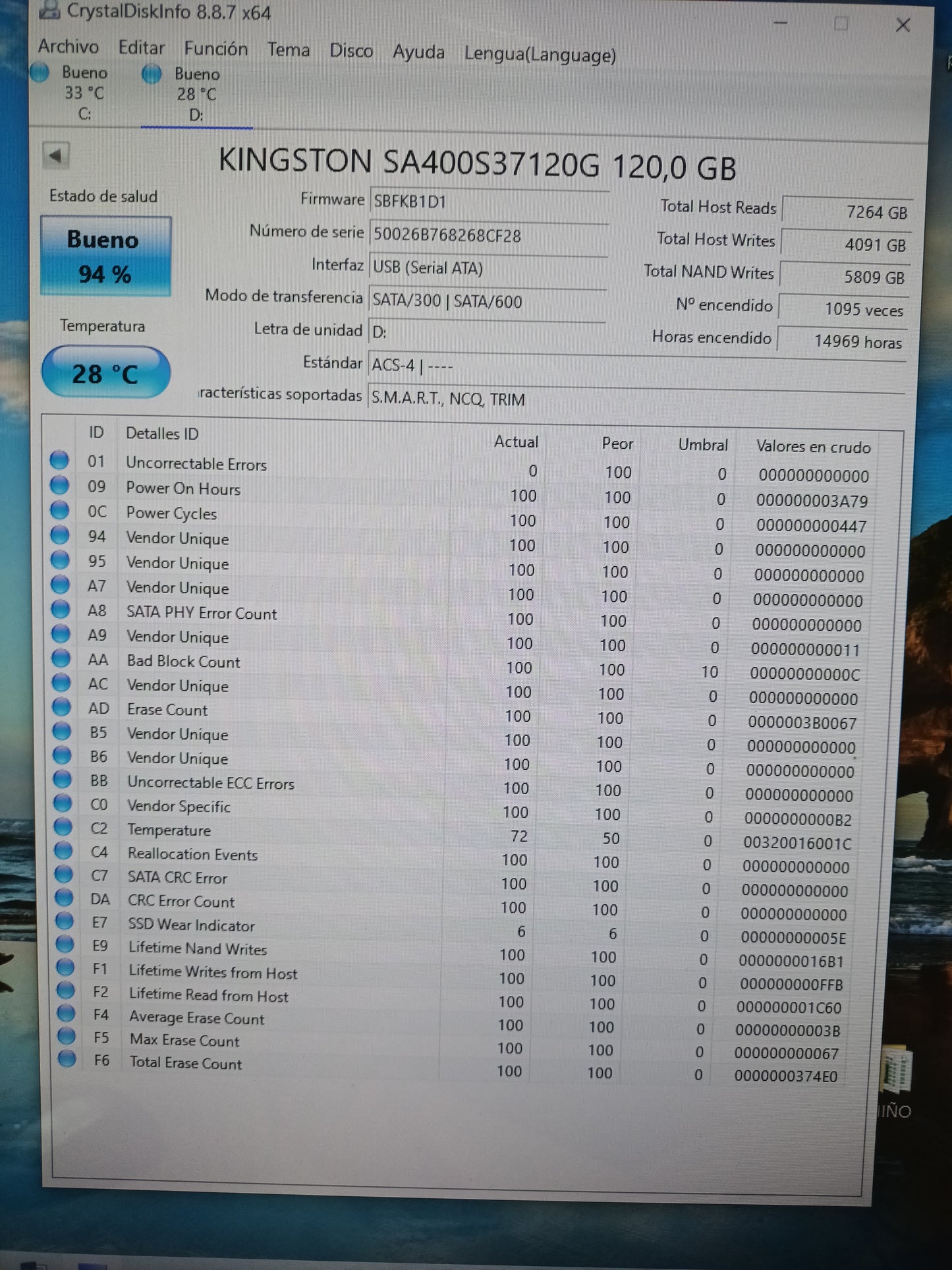952x1270 pixels.
Task: Click status circle for Reallocation Events row
Action: click(x=63, y=851)
